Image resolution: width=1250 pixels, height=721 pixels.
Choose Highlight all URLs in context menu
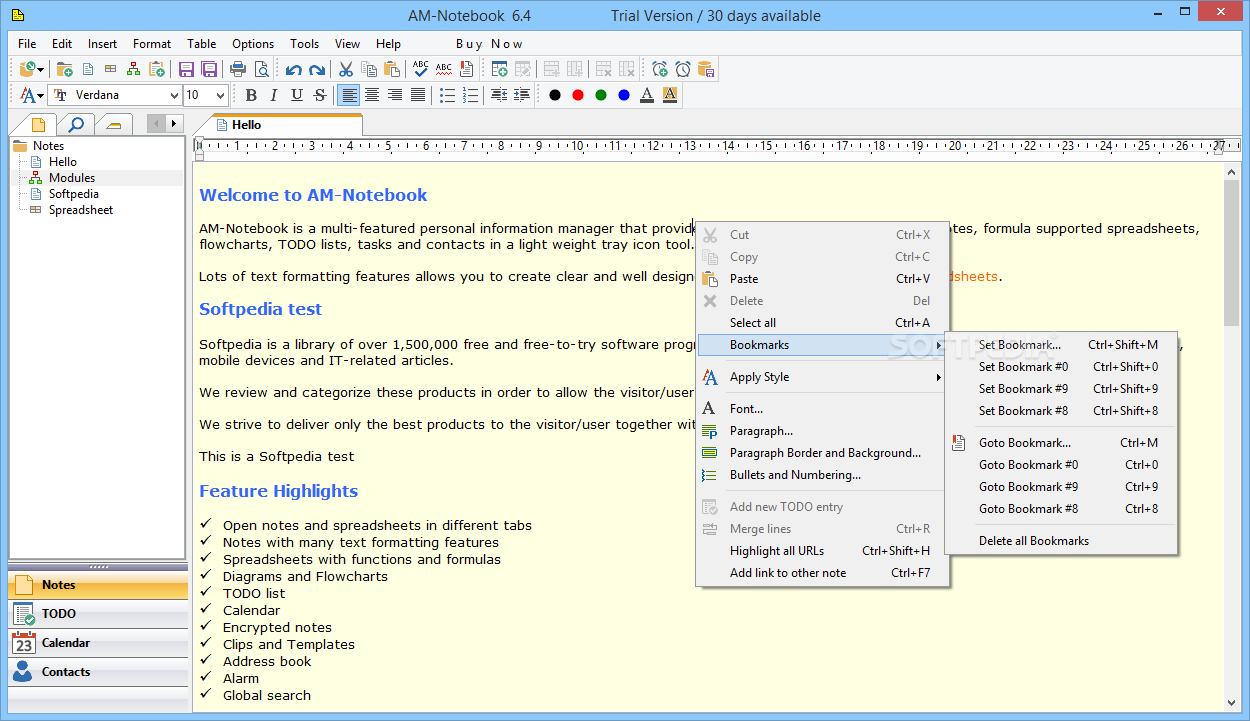(822, 551)
